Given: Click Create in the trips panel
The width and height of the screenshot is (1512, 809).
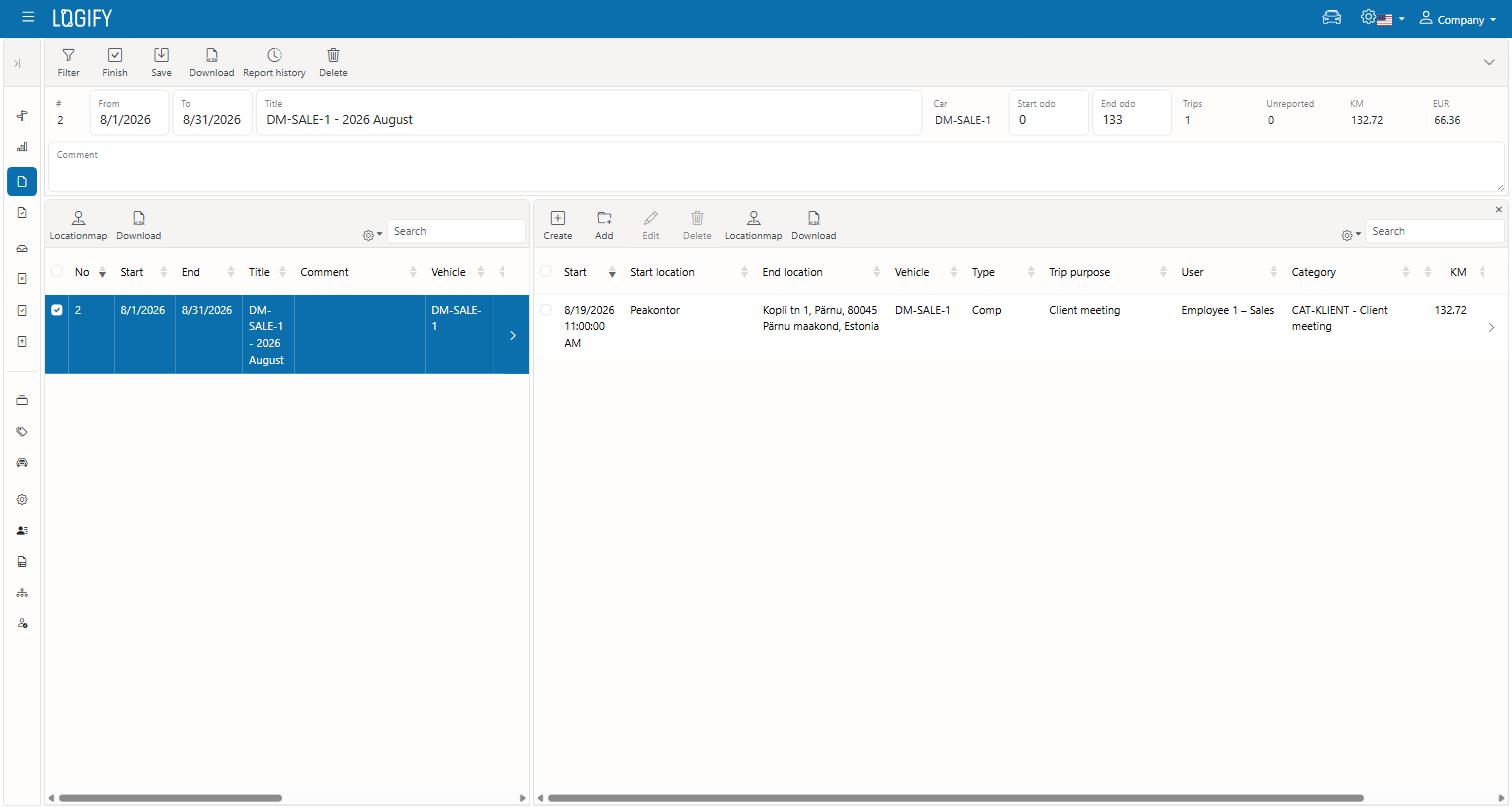Looking at the screenshot, I should tap(558, 225).
